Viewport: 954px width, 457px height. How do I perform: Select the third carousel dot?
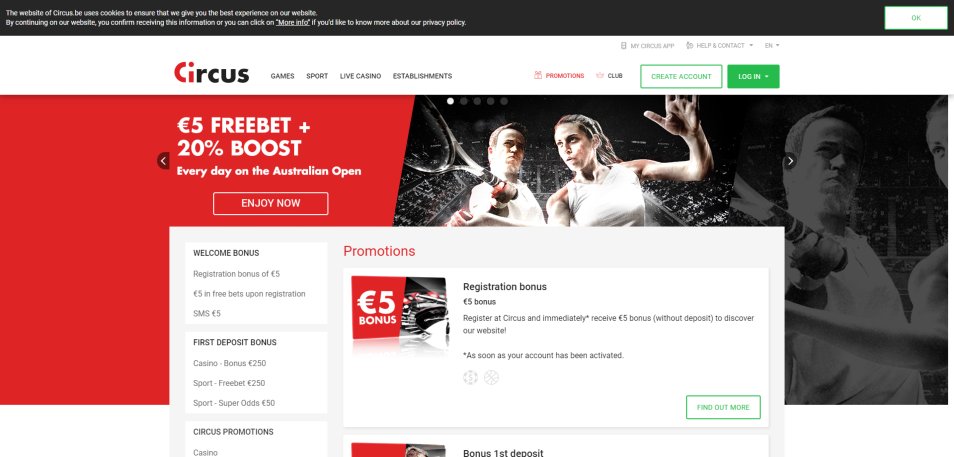point(477,101)
